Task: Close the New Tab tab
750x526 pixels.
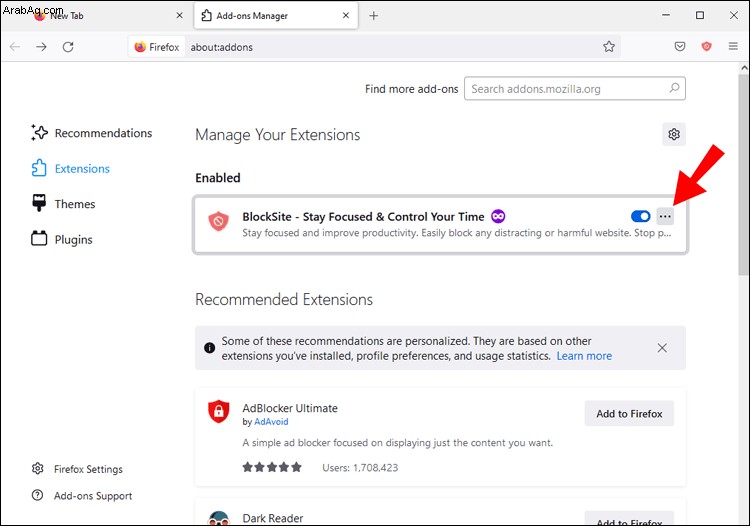Action: 179,15
